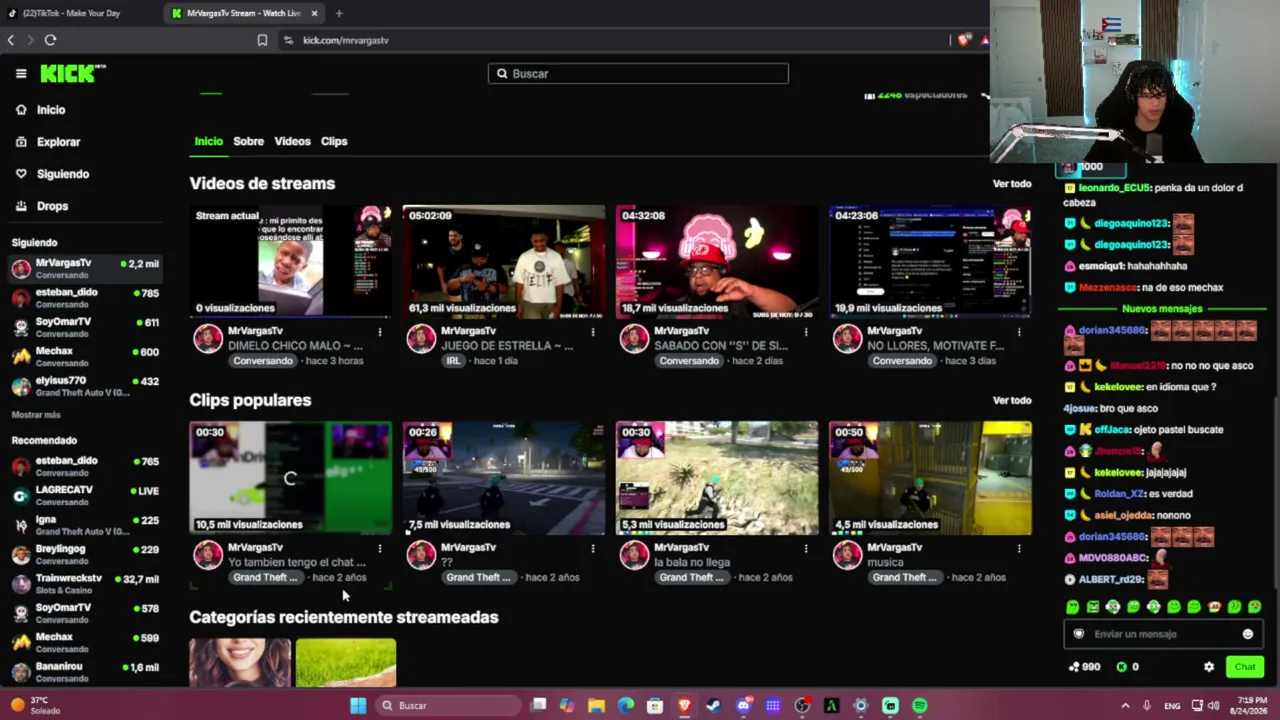Image resolution: width=1280 pixels, height=720 pixels.
Task: Select the Clips channel tab
Action: pyautogui.click(x=334, y=141)
